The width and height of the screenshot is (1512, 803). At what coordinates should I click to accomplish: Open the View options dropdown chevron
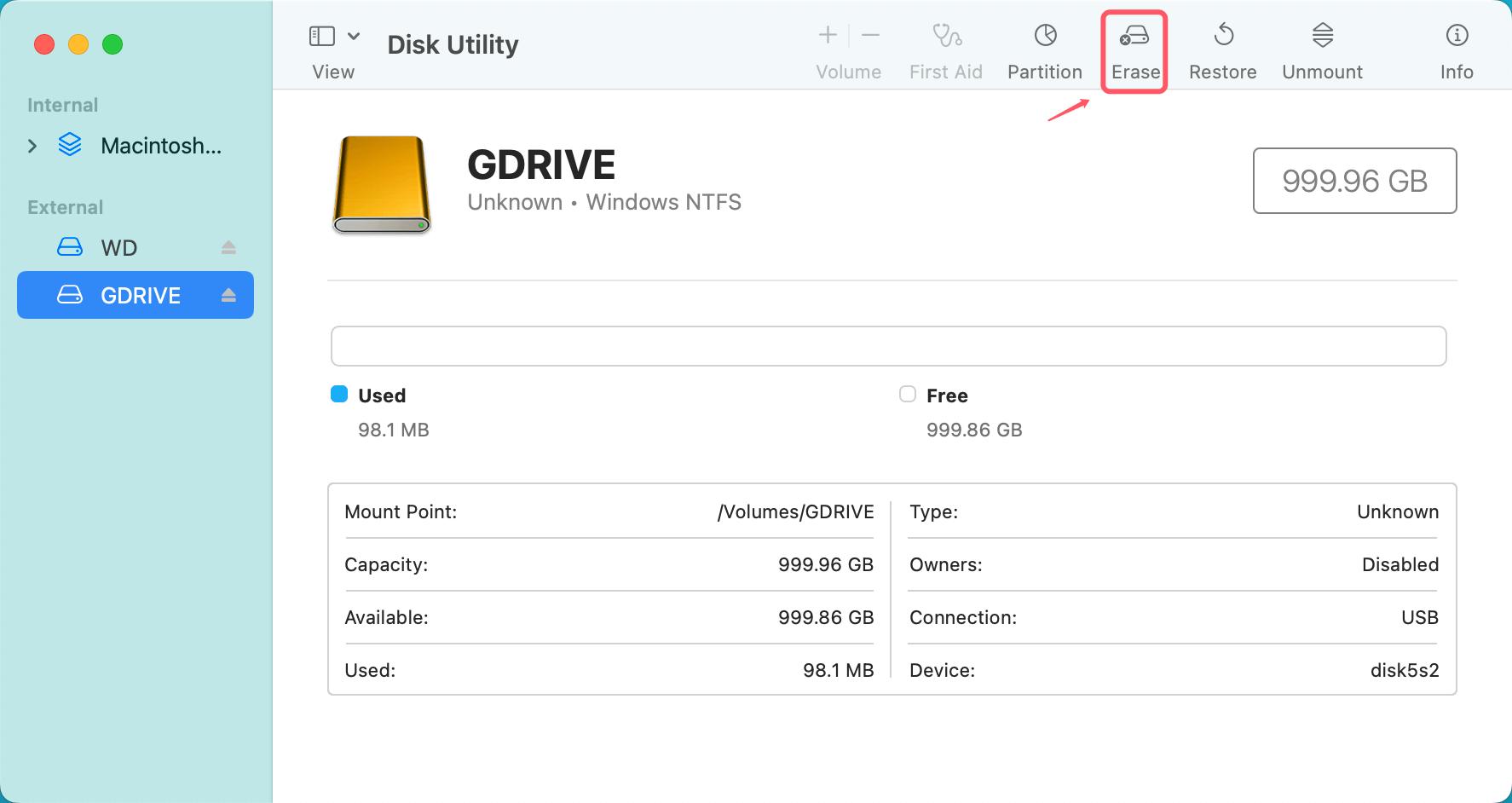355,35
